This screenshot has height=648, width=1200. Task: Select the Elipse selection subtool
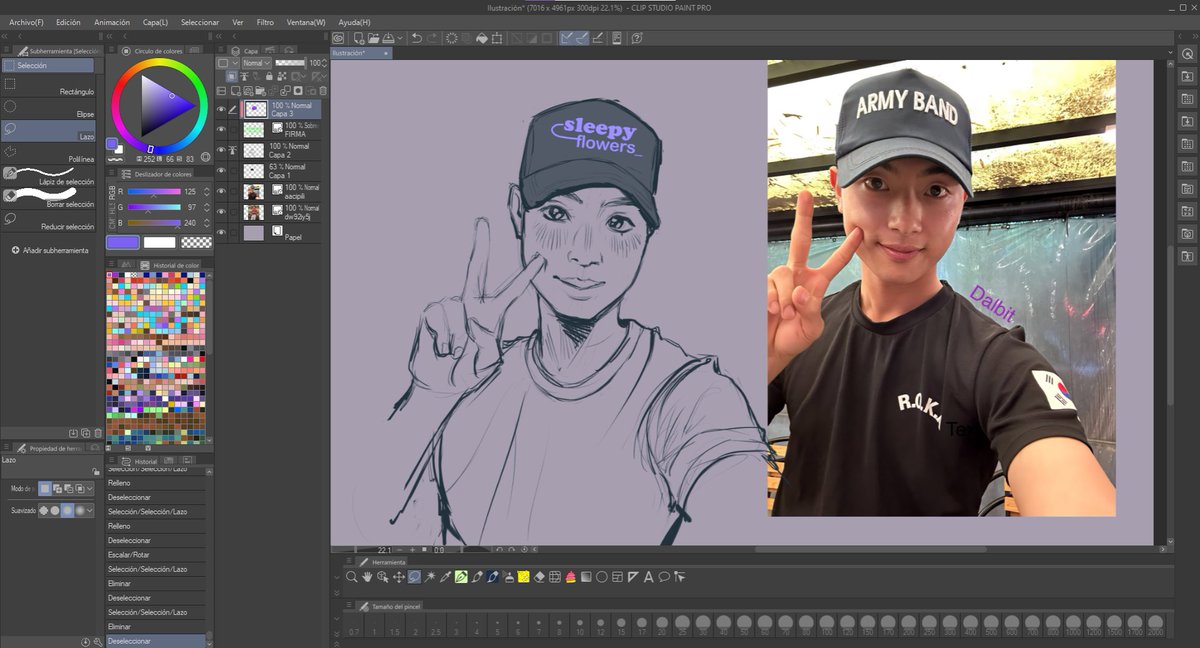(48, 110)
